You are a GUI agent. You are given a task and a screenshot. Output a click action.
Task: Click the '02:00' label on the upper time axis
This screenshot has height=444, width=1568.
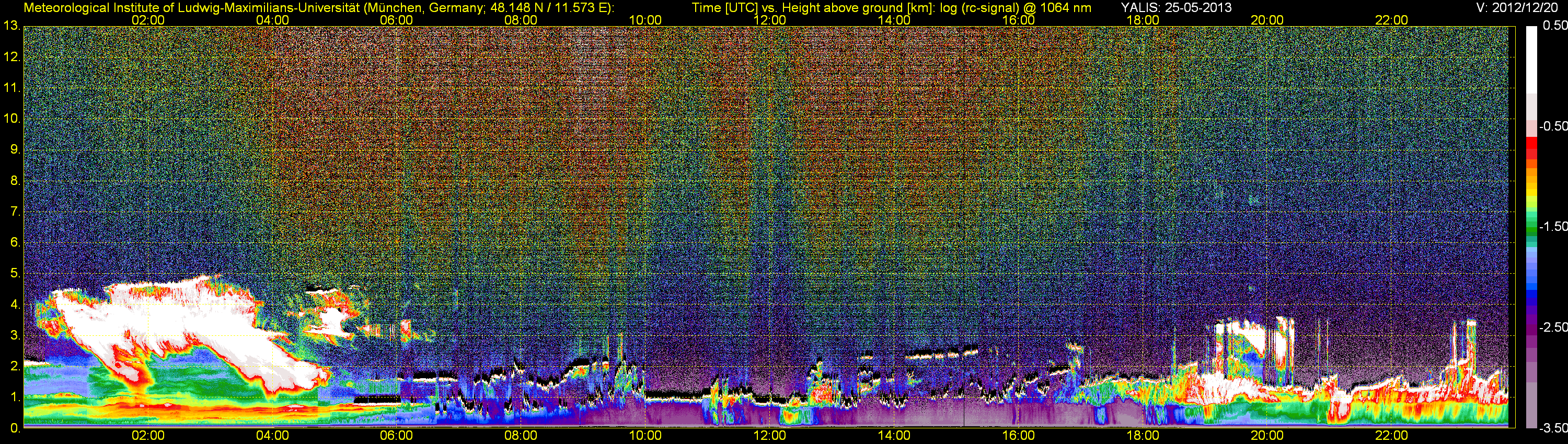(x=148, y=20)
